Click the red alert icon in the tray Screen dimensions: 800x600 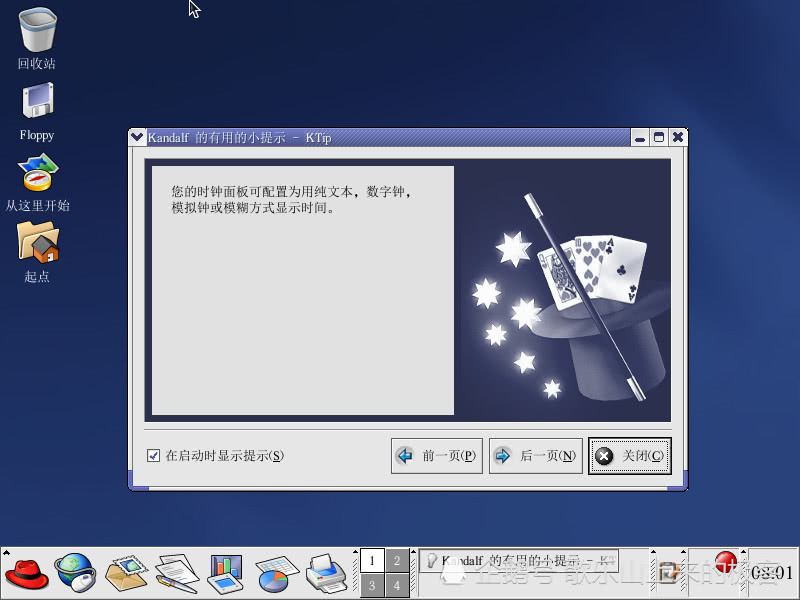pos(725,563)
